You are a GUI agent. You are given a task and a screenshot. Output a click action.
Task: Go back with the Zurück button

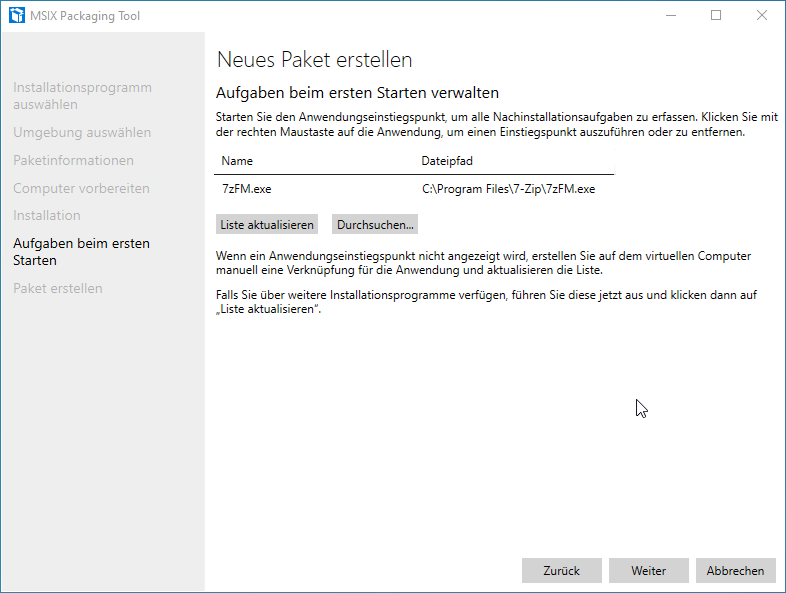pos(561,571)
